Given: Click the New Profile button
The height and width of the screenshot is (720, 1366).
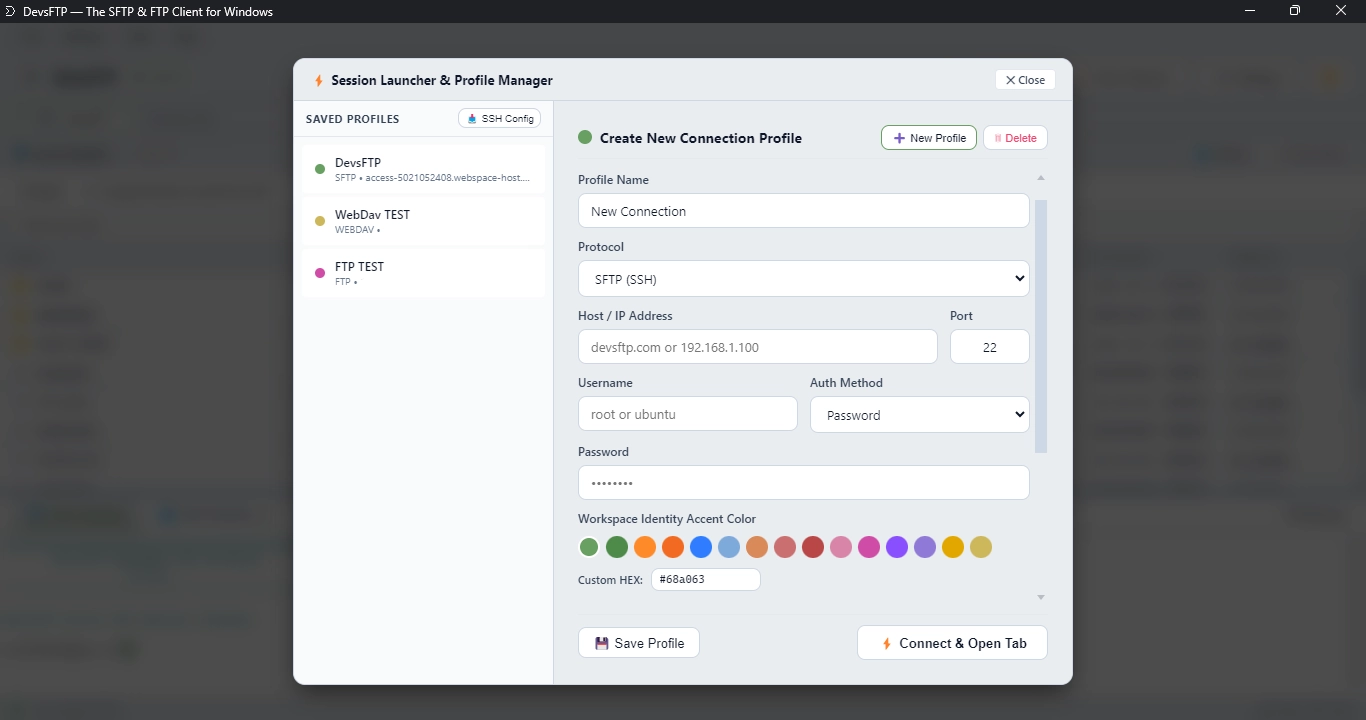Looking at the screenshot, I should [929, 138].
